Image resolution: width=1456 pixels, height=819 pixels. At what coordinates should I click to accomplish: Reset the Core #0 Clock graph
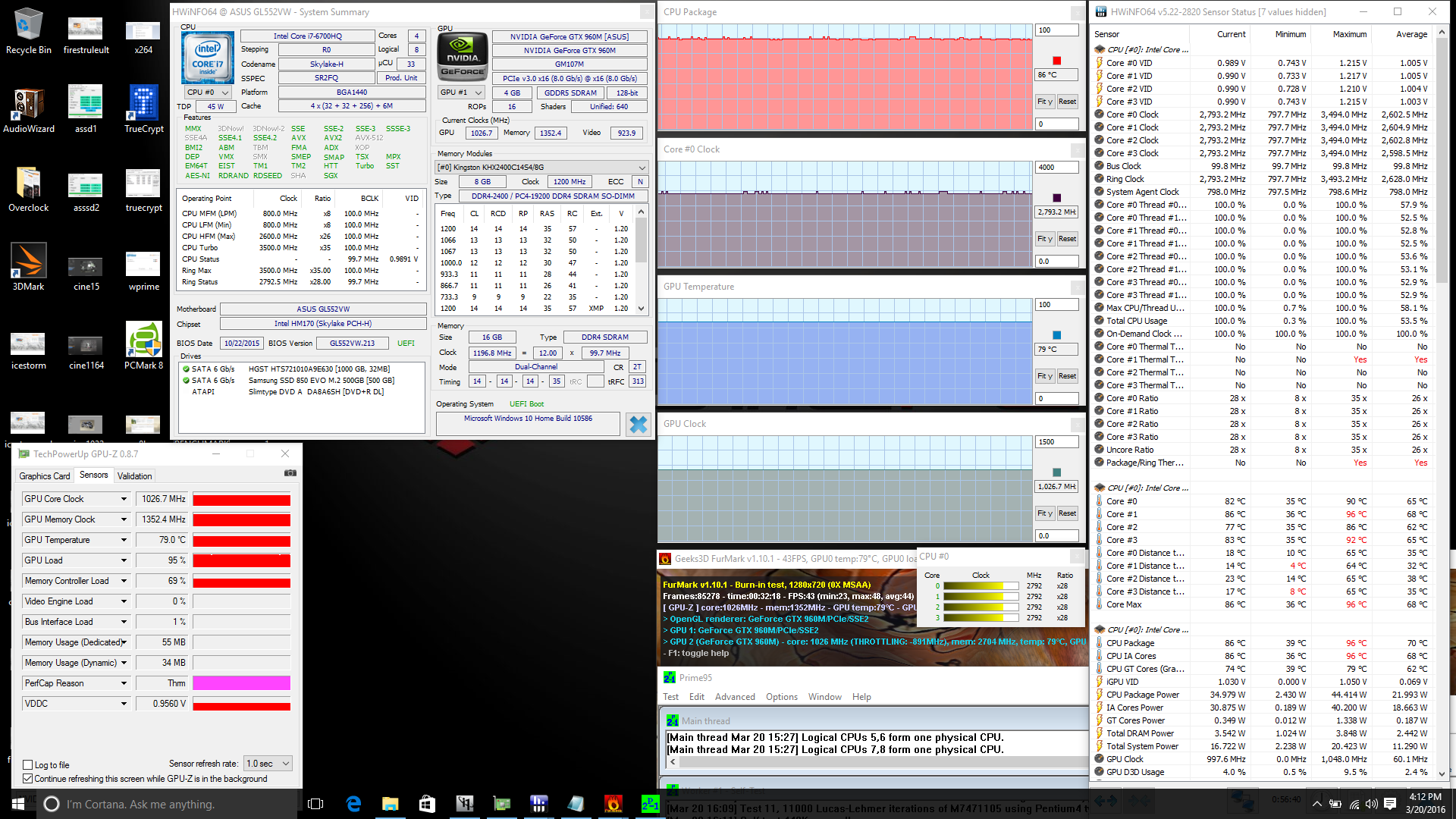1067,239
